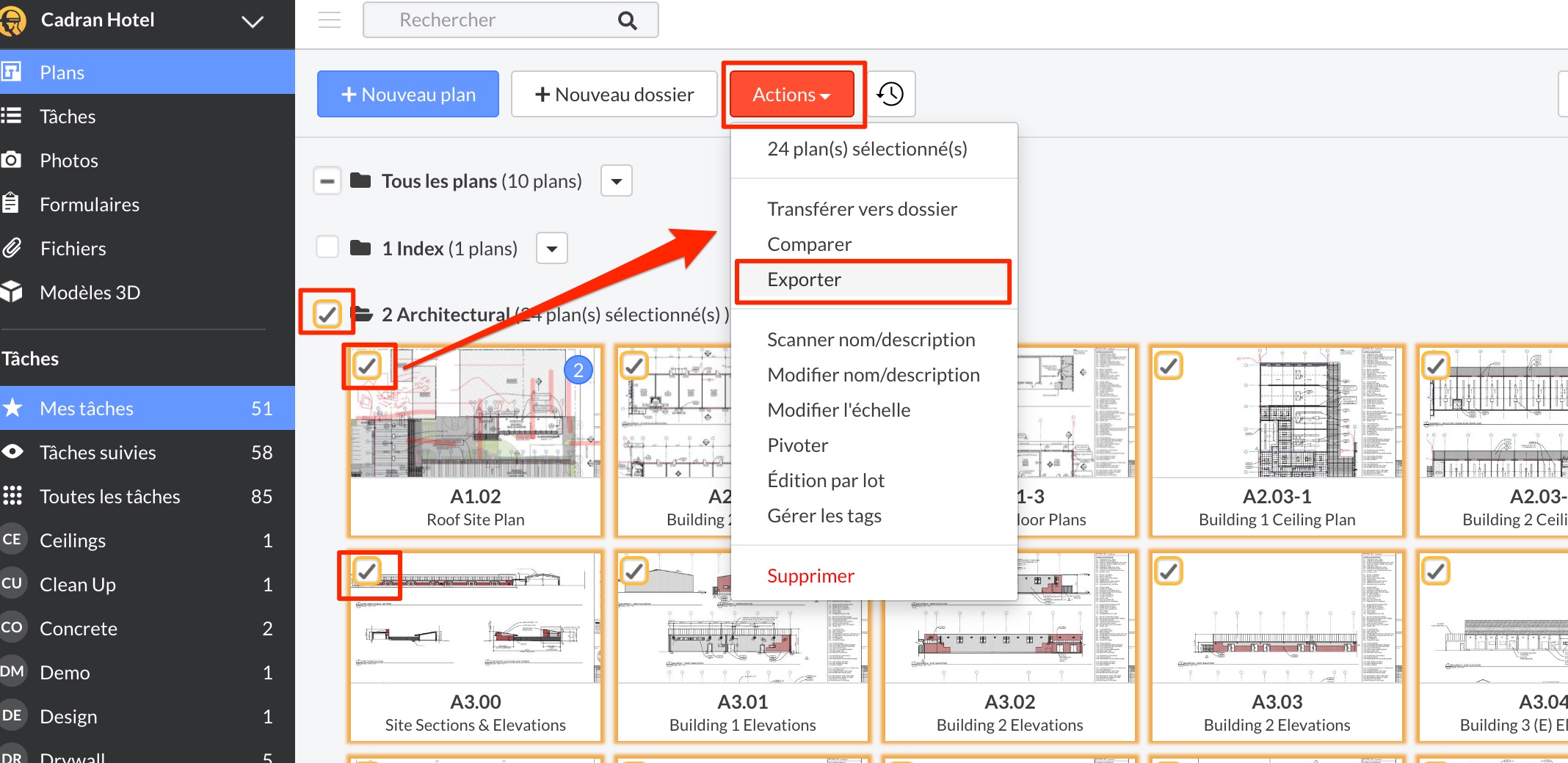Expand the Cadran Hotel project chevron
This screenshot has width=1568, height=763.
pyautogui.click(x=253, y=21)
